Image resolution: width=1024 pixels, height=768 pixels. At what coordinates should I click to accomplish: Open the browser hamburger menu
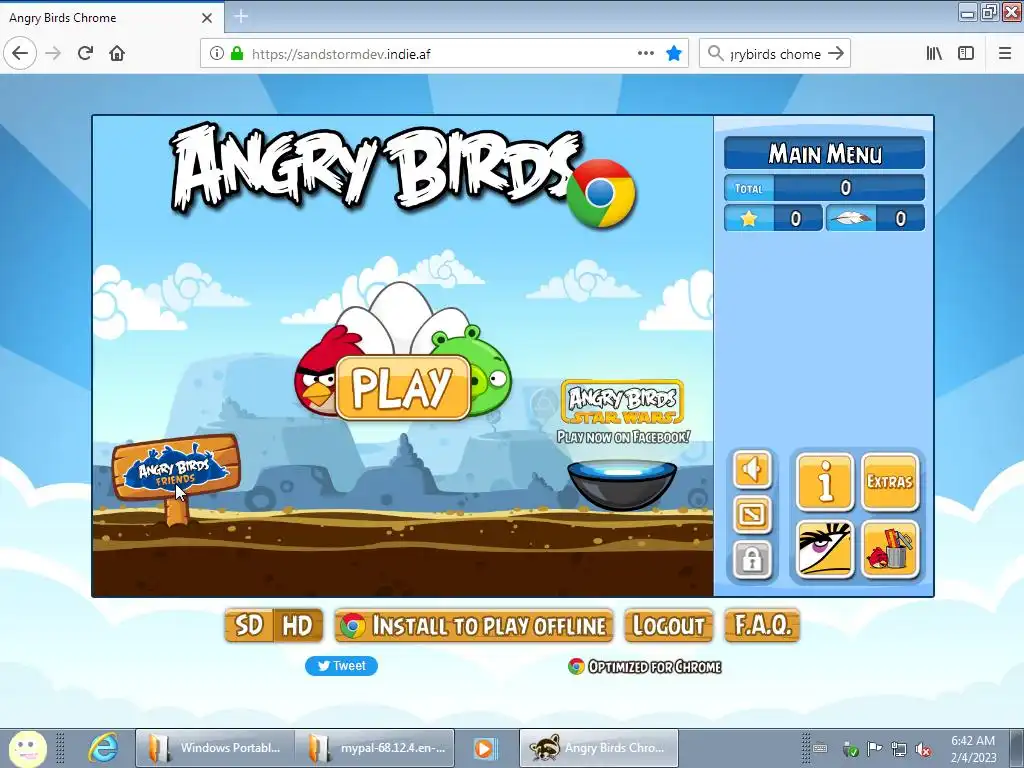coord(1005,54)
